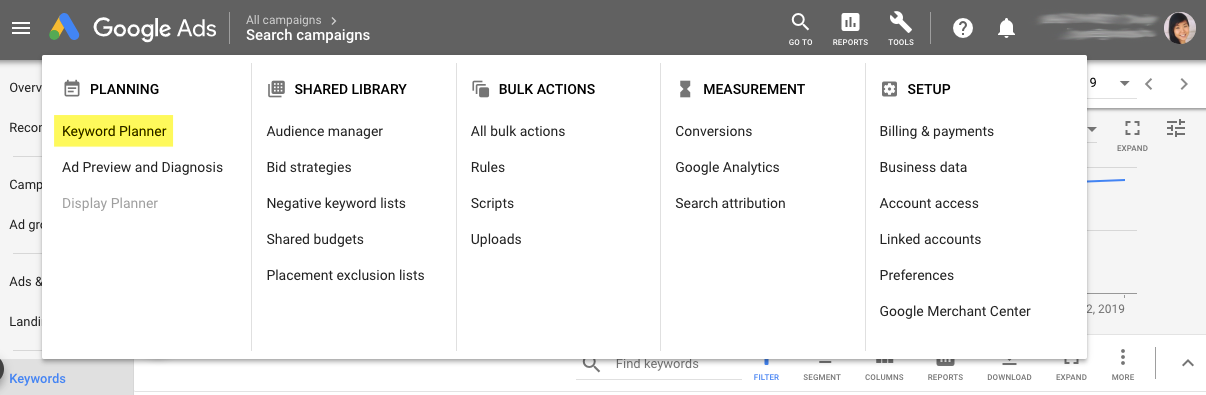The width and height of the screenshot is (1206, 395).
Task: Open All bulk actions
Action: point(518,131)
